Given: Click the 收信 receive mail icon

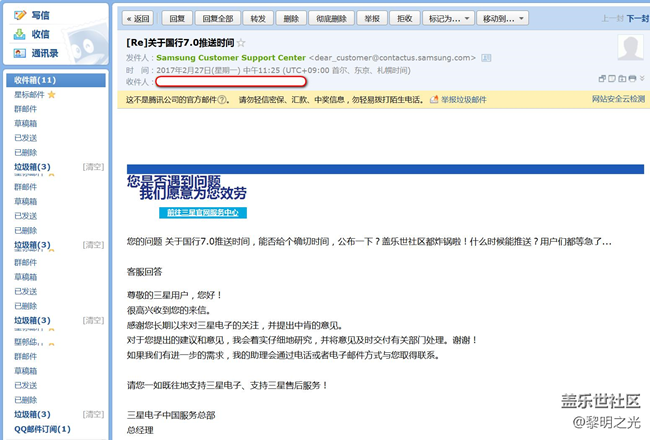Looking at the screenshot, I should (19, 34).
